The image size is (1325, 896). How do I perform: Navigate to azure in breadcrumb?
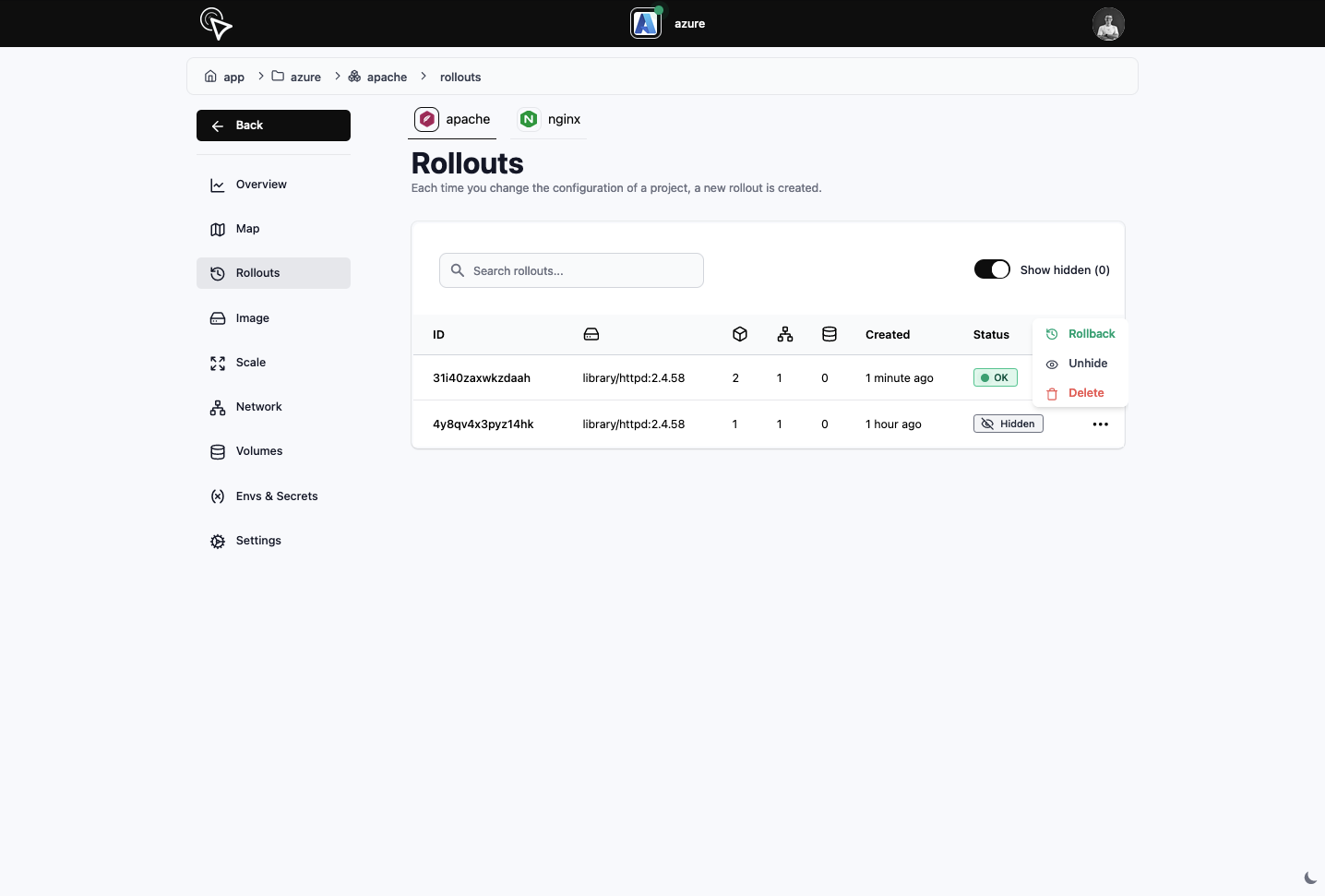coord(304,78)
